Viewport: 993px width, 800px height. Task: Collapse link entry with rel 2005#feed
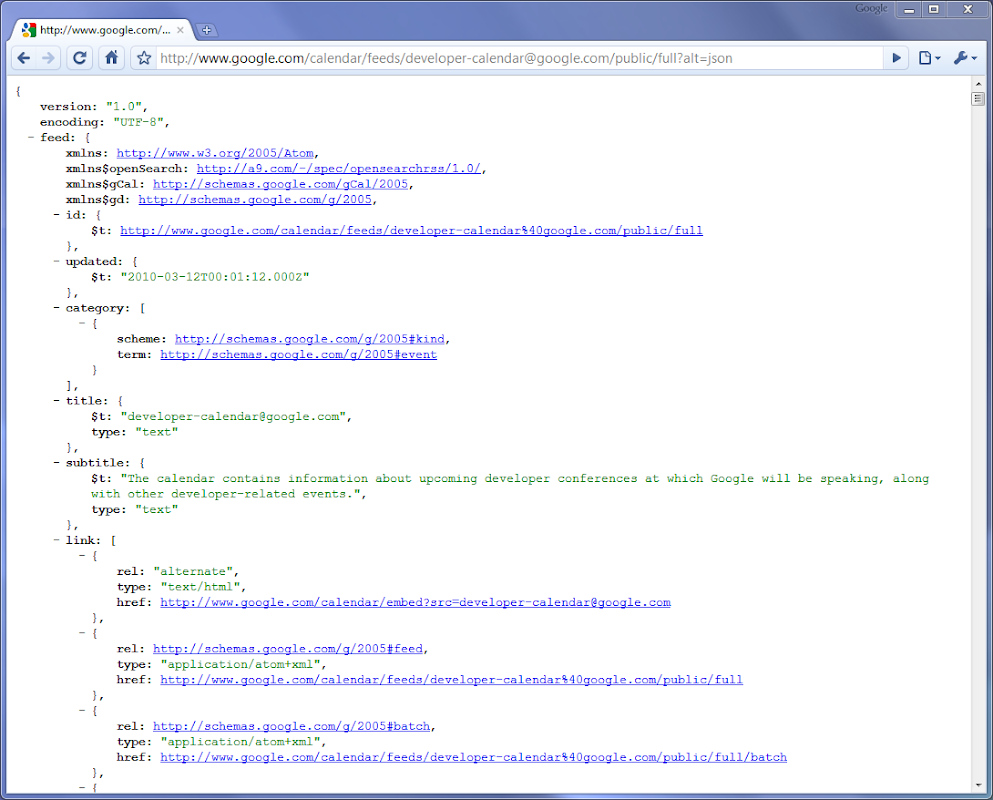coord(82,633)
